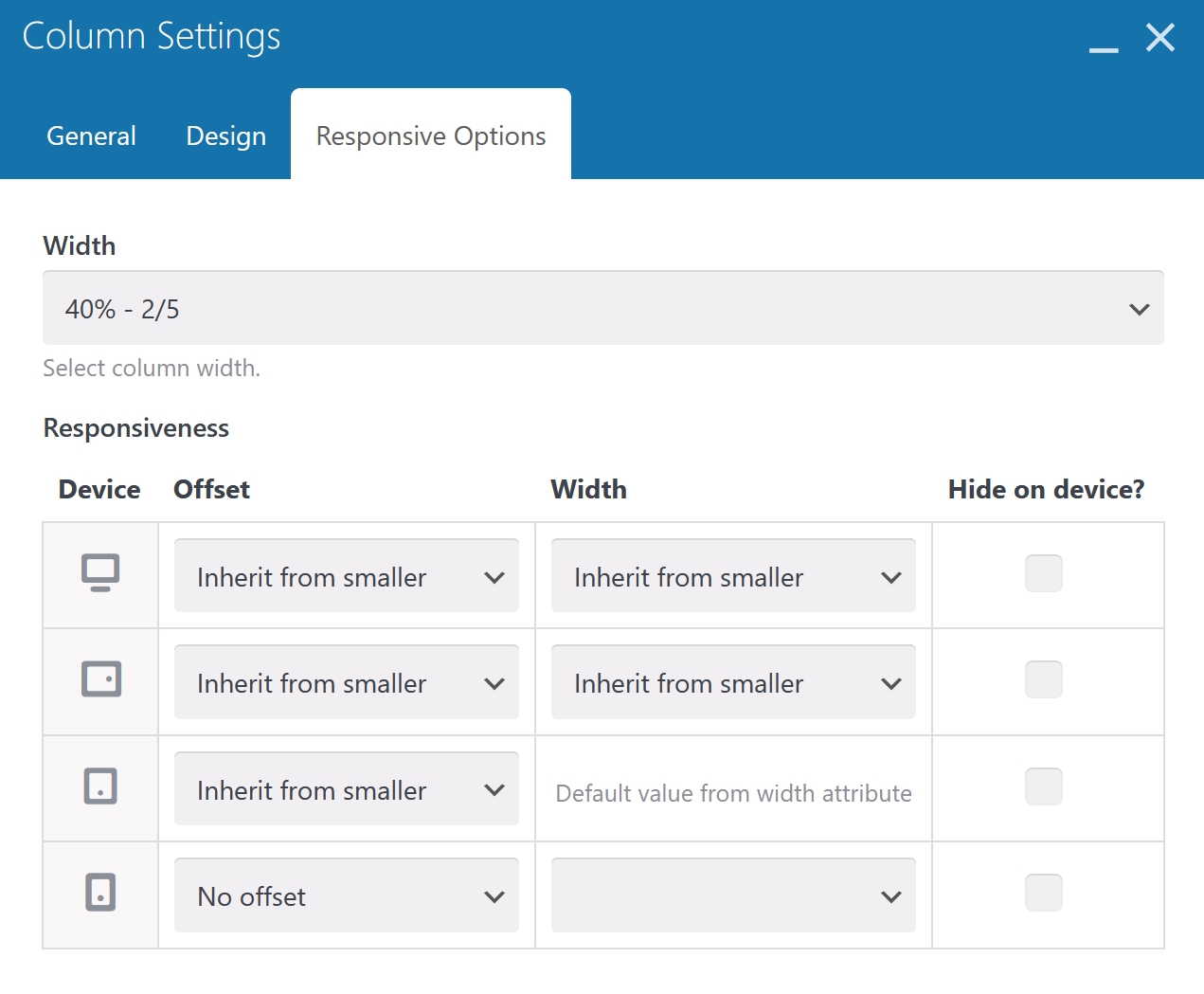Click the mobile phone device icon
The height and width of the screenshot is (994, 1204).
point(100,893)
